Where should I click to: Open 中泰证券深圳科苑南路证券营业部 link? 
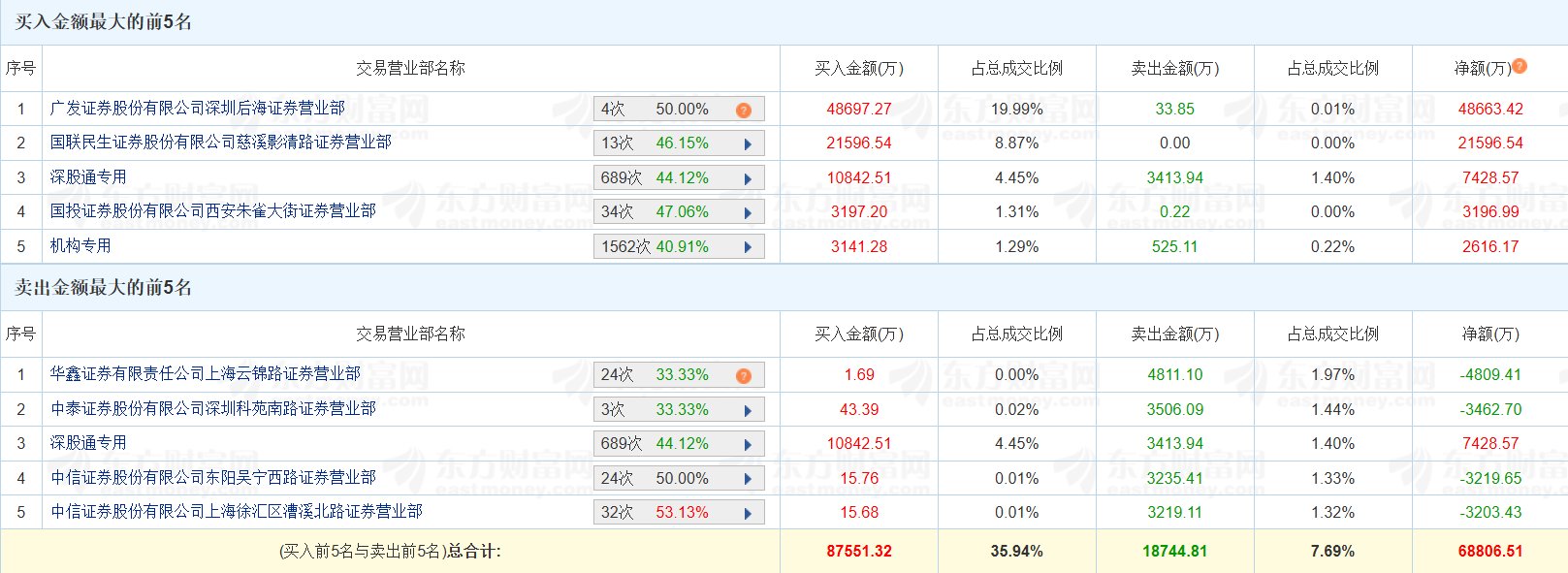tap(213, 409)
